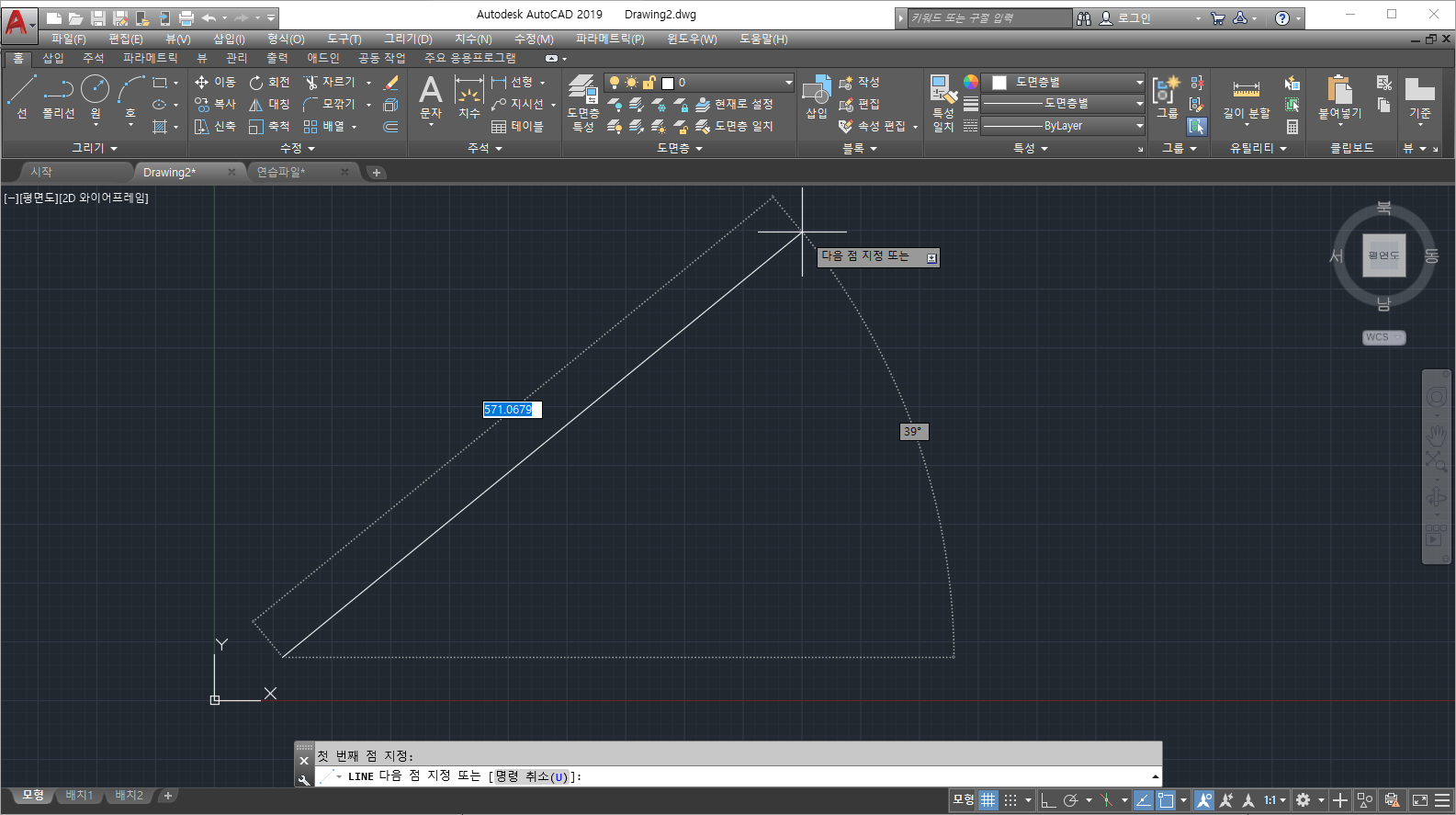The height and width of the screenshot is (815, 1456).
Task: Open the 파일(F) menu
Action: [68, 39]
